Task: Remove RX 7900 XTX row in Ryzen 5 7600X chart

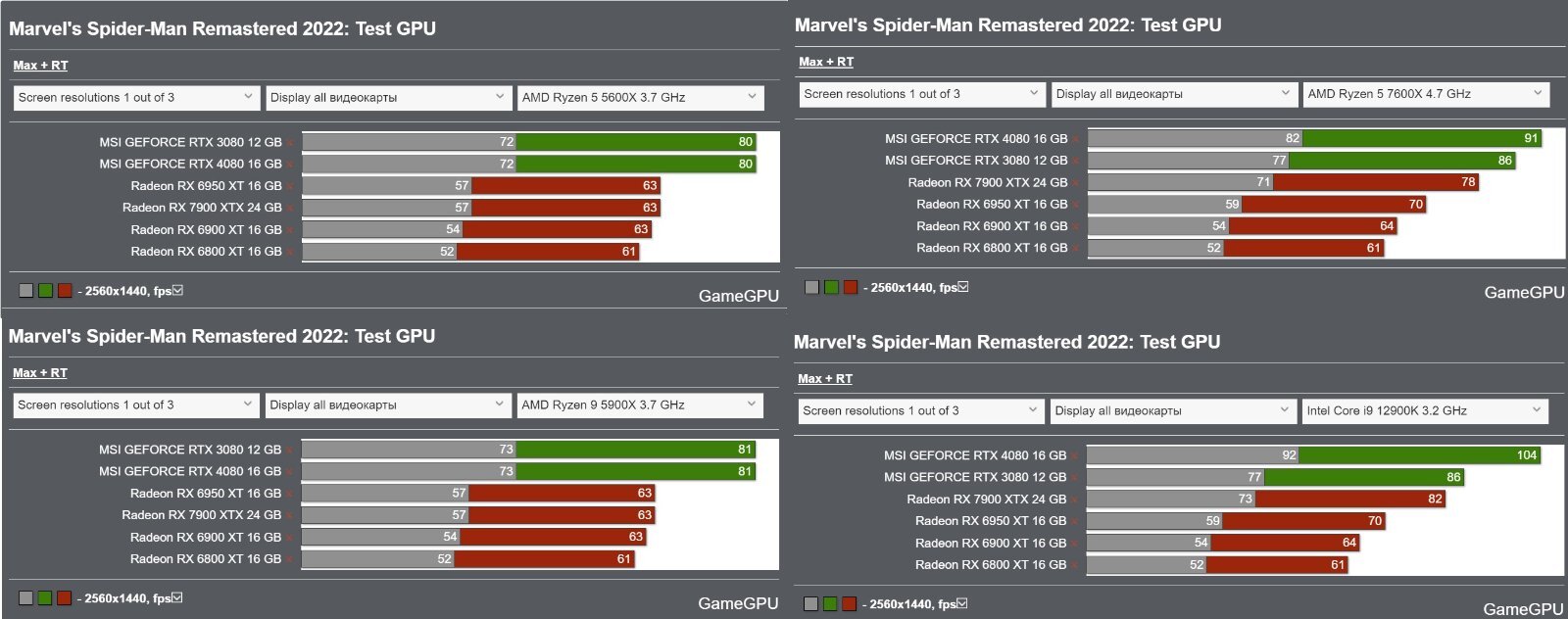Action: click(x=1076, y=183)
